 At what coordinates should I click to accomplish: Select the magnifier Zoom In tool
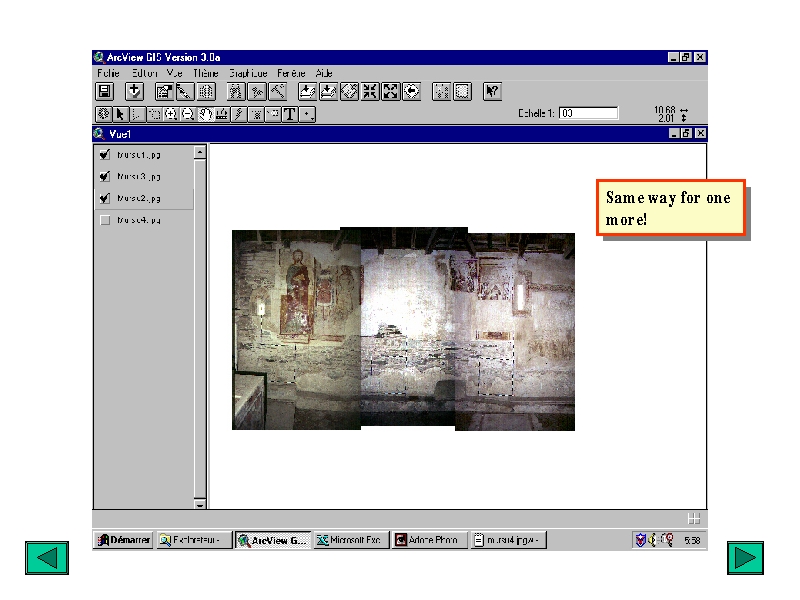point(171,114)
